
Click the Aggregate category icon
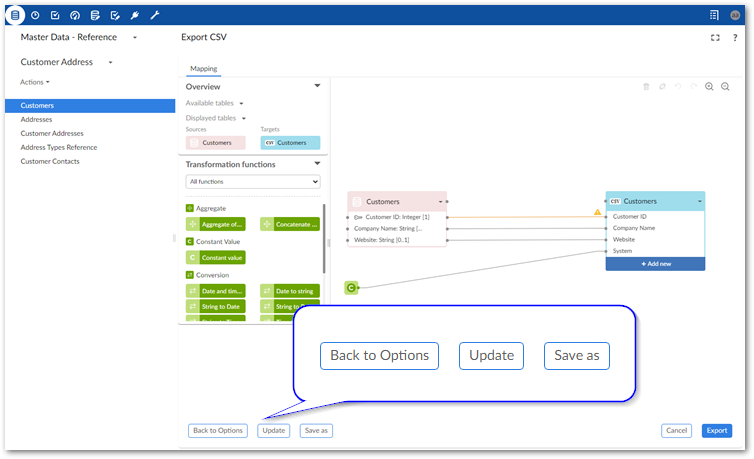[x=189, y=208]
